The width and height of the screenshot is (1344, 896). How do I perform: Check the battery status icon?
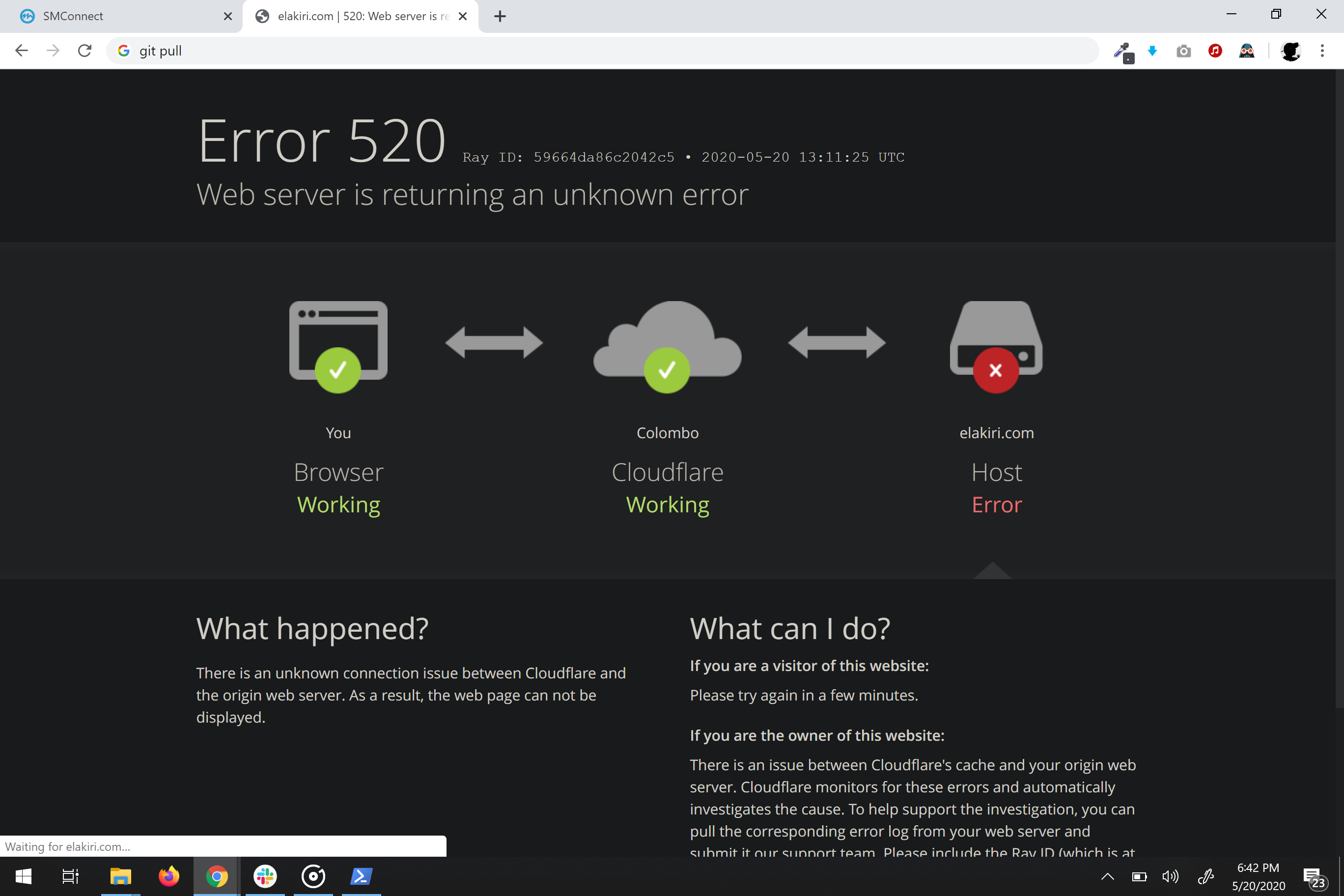1139,876
